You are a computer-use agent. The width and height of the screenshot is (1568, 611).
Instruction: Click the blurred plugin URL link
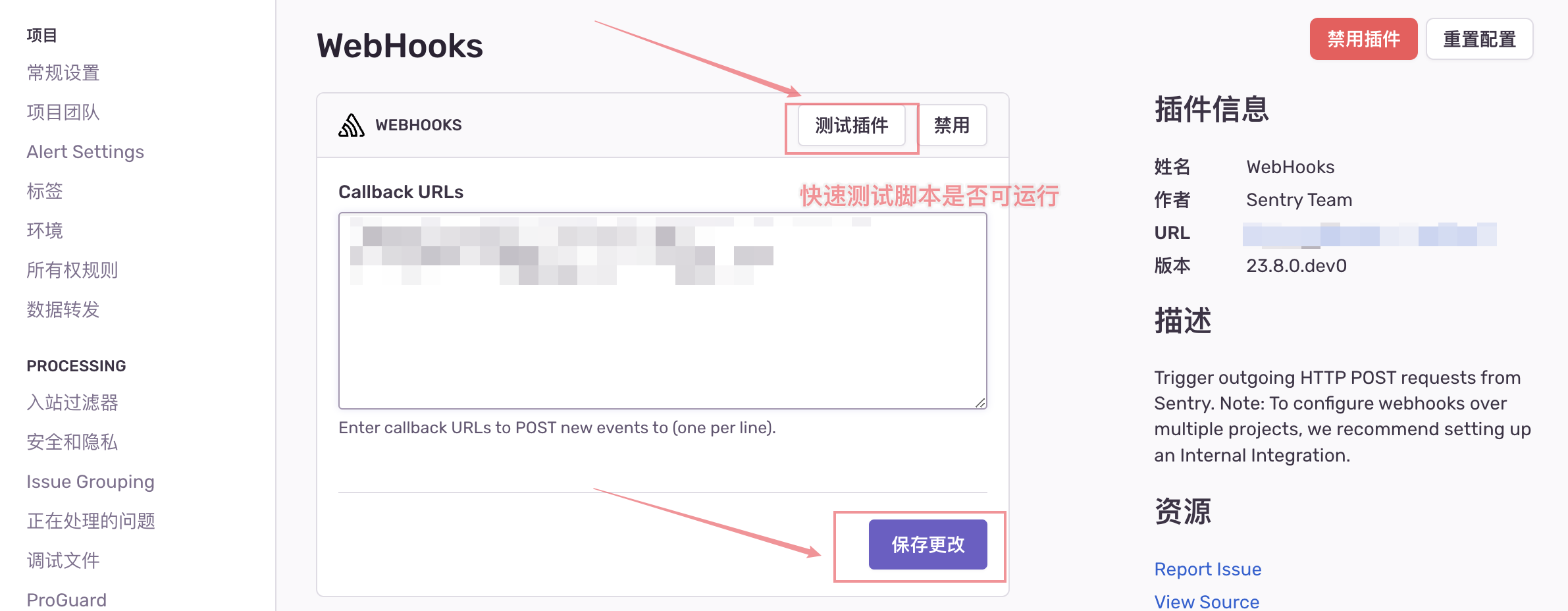(x=1369, y=234)
